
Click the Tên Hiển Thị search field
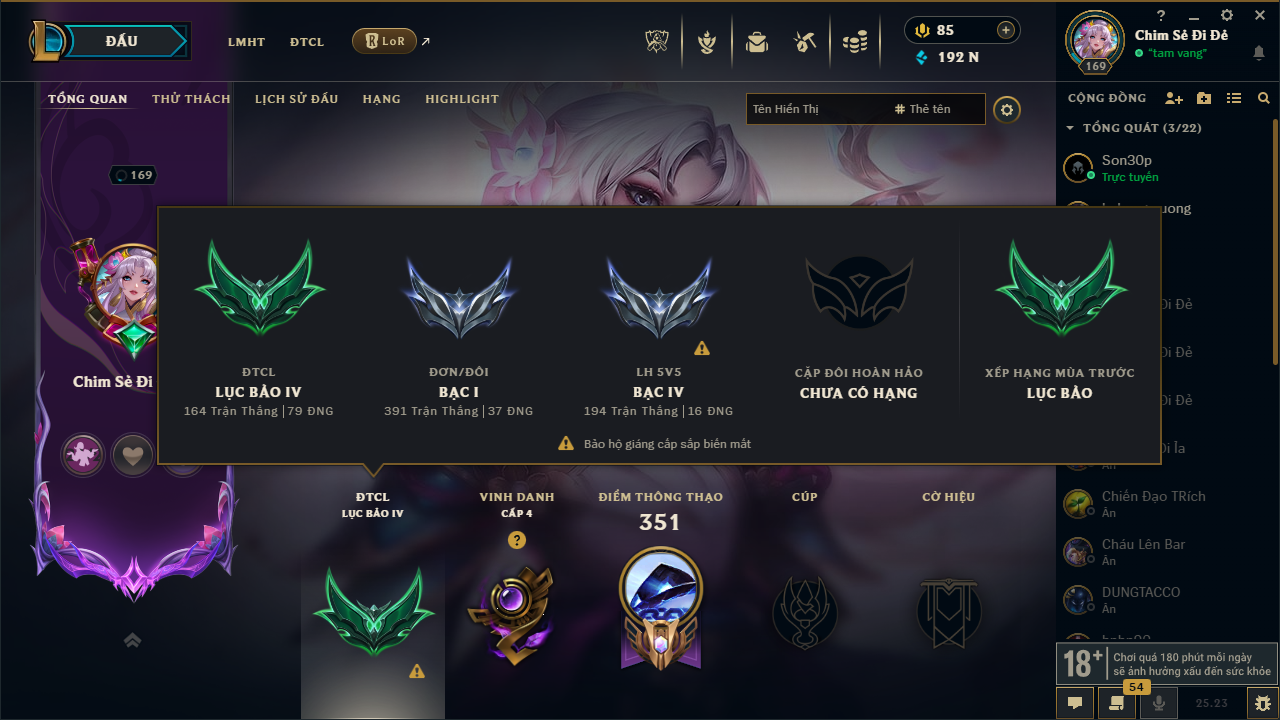click(815, 109)
